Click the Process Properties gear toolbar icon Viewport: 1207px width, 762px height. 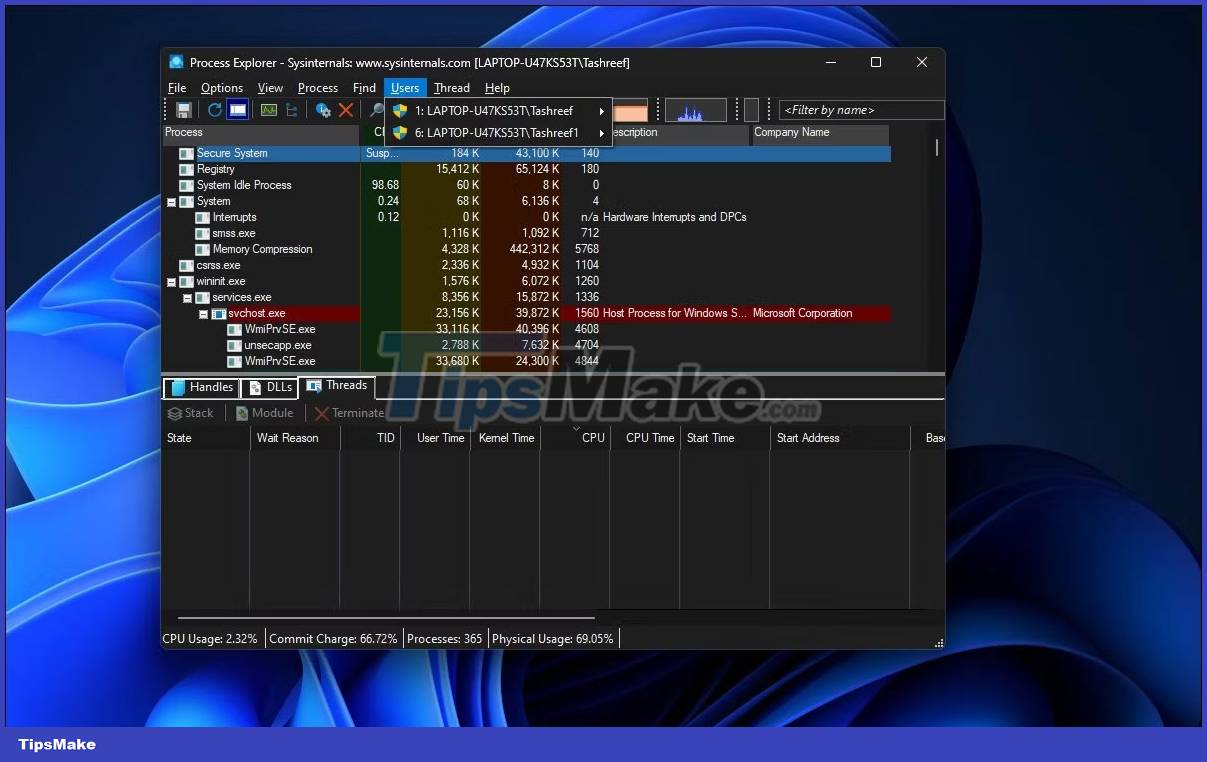coord(323,110)
